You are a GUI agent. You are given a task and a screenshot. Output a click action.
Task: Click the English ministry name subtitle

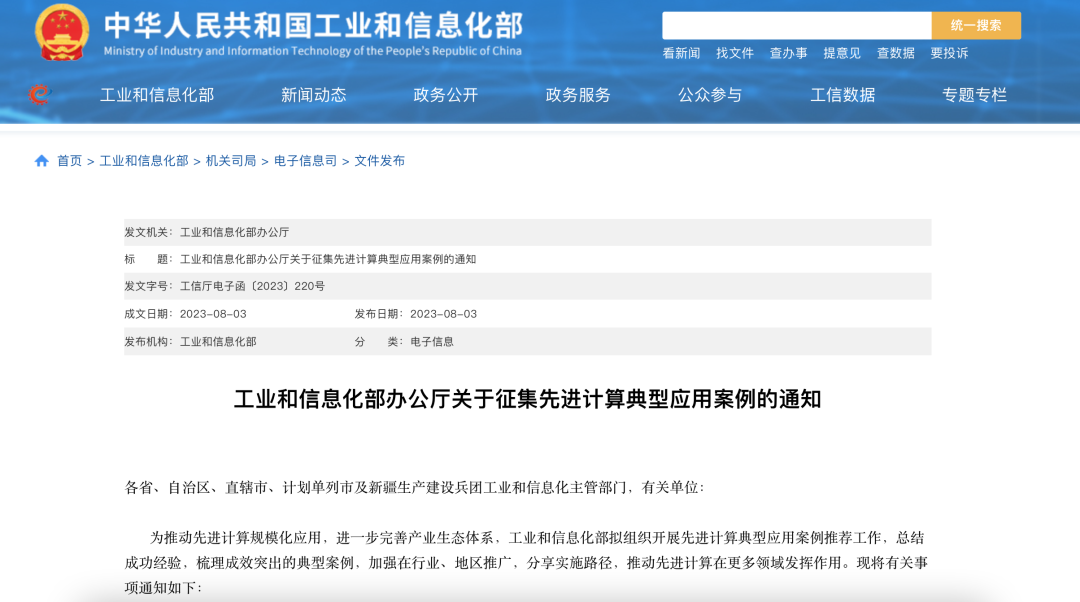tap(313, 51)
